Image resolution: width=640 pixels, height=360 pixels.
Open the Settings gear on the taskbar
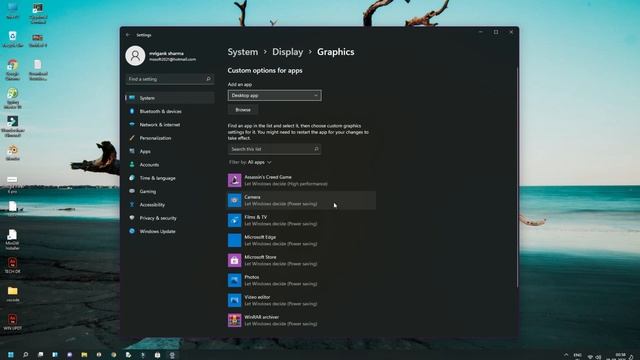coord(172,355)
